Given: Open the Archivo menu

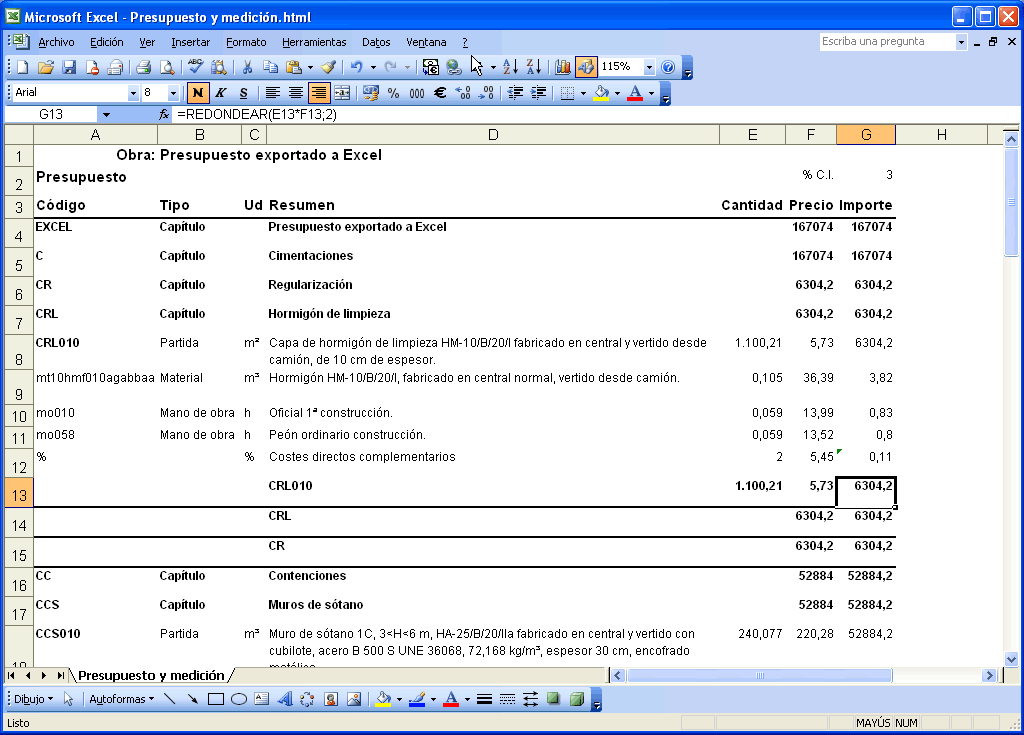Looking at the screenshot, I should tap(56, 42).
